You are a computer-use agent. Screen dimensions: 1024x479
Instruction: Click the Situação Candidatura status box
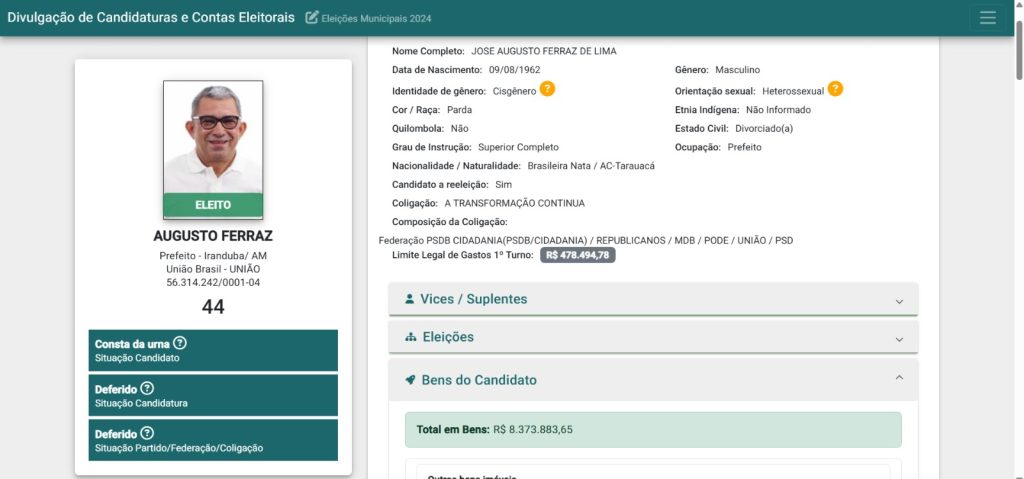tap(213, 395)
